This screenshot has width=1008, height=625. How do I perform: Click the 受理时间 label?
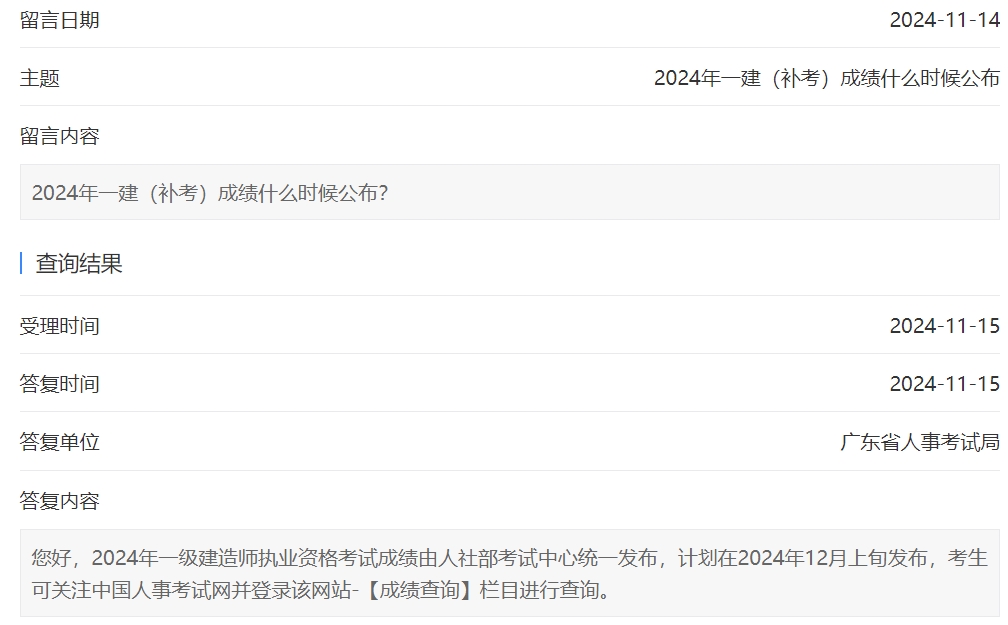click(x=60, y=327)
